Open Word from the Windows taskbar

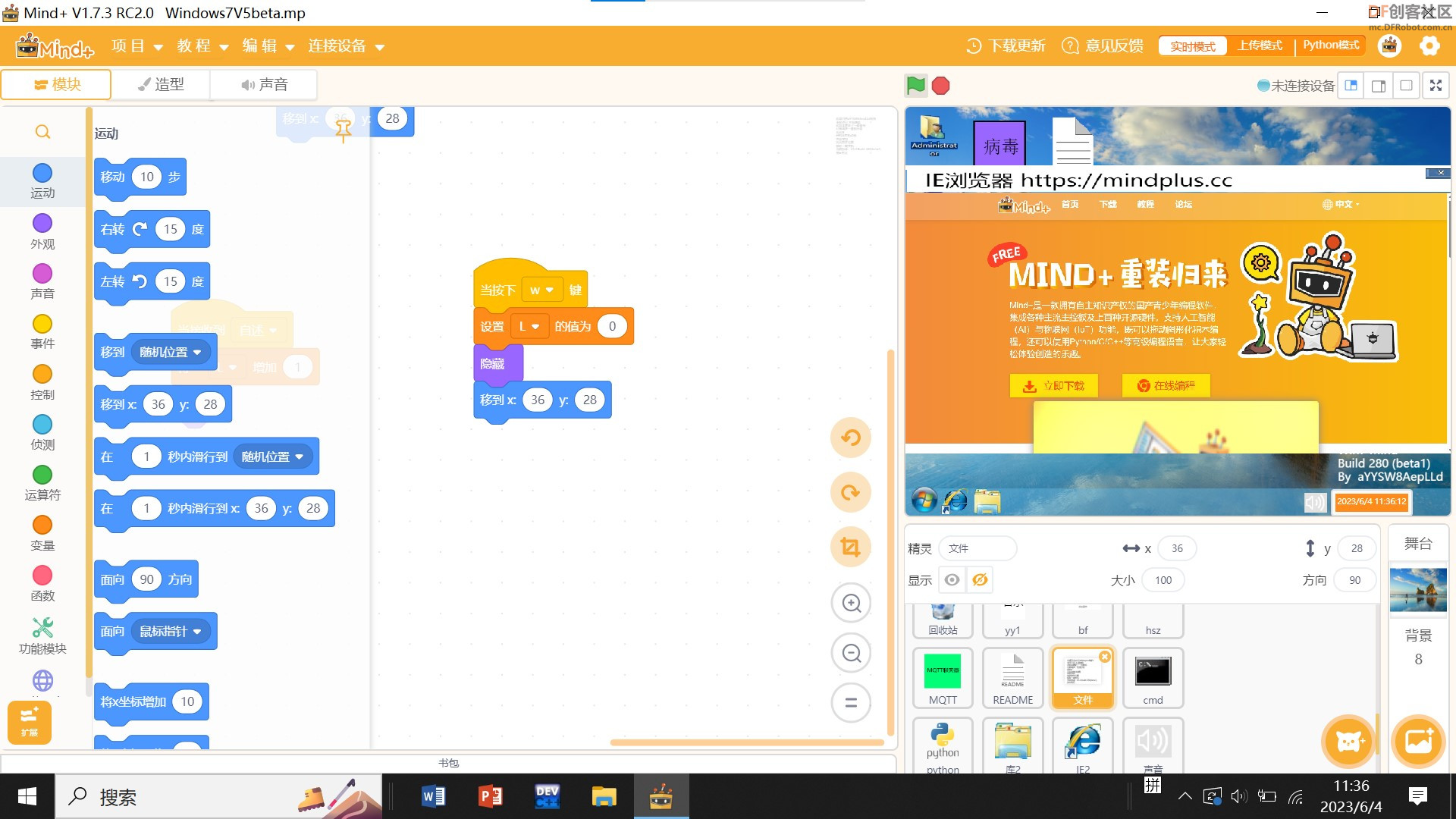pos(434,796)
